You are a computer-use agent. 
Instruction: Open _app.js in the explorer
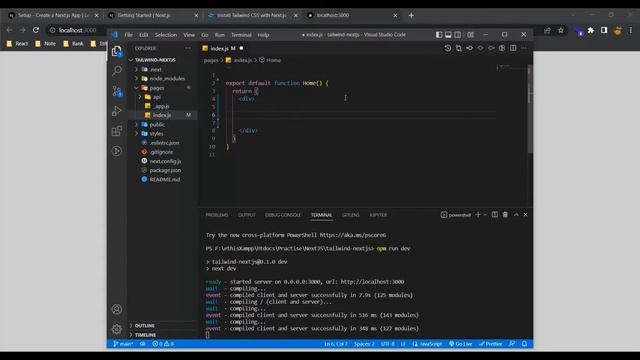162,106
